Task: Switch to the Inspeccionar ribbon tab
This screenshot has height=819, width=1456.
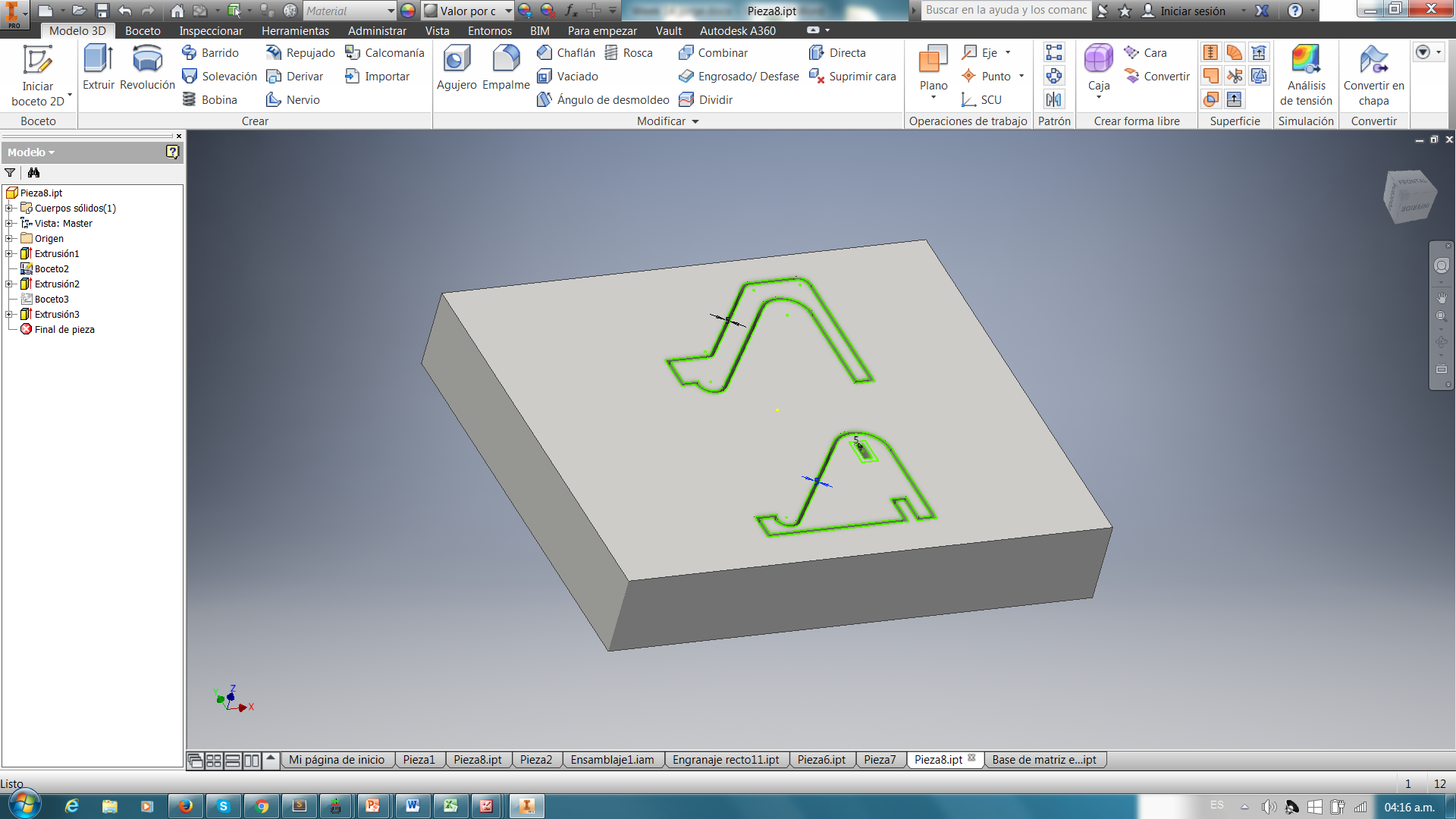Action: [211, 31]
